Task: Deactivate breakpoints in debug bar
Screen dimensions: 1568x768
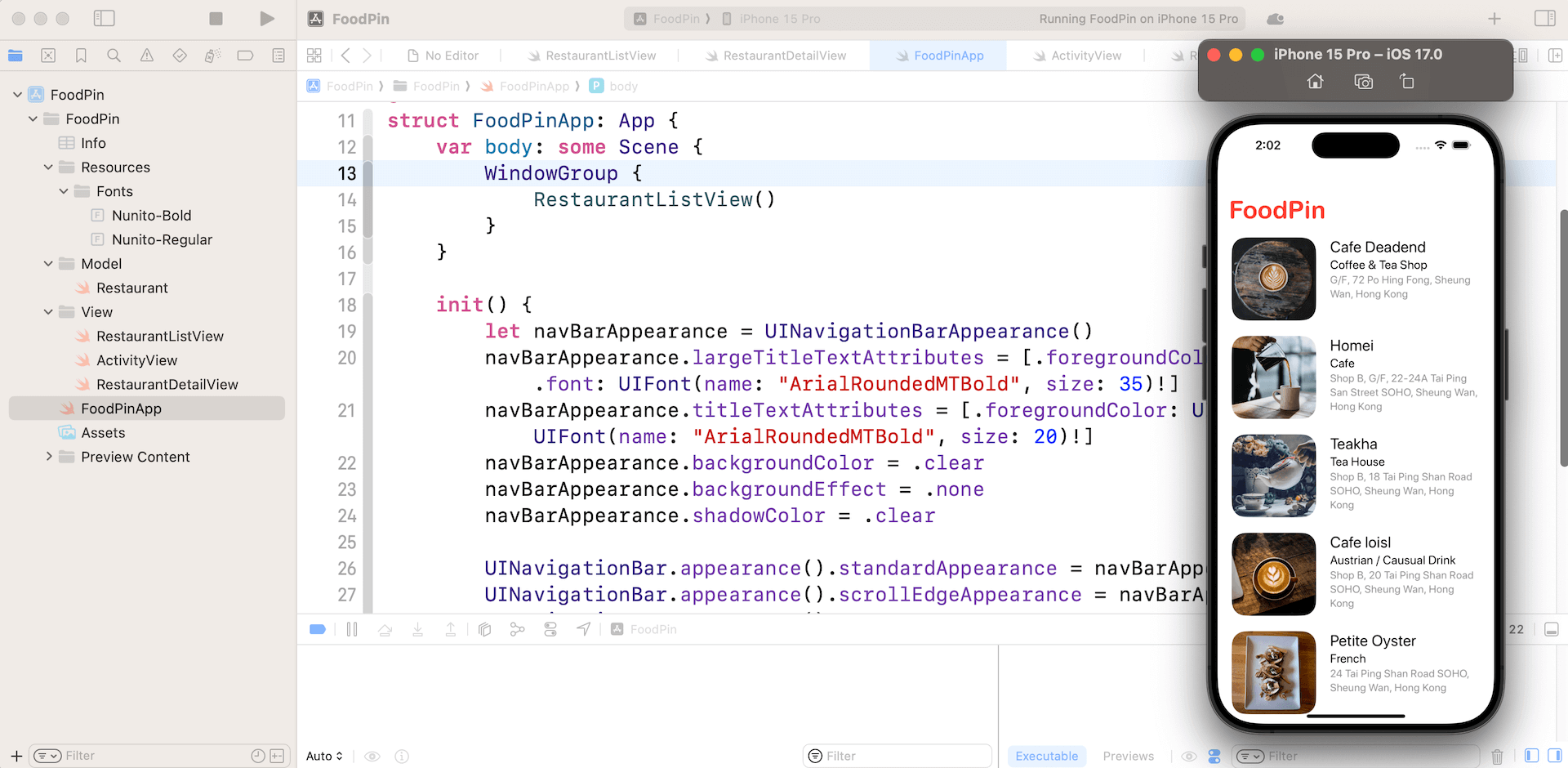Action: [x=318, y=629]
